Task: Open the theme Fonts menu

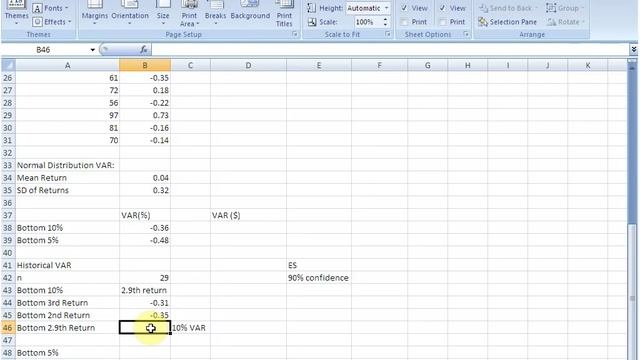Action: pos(50,8)
